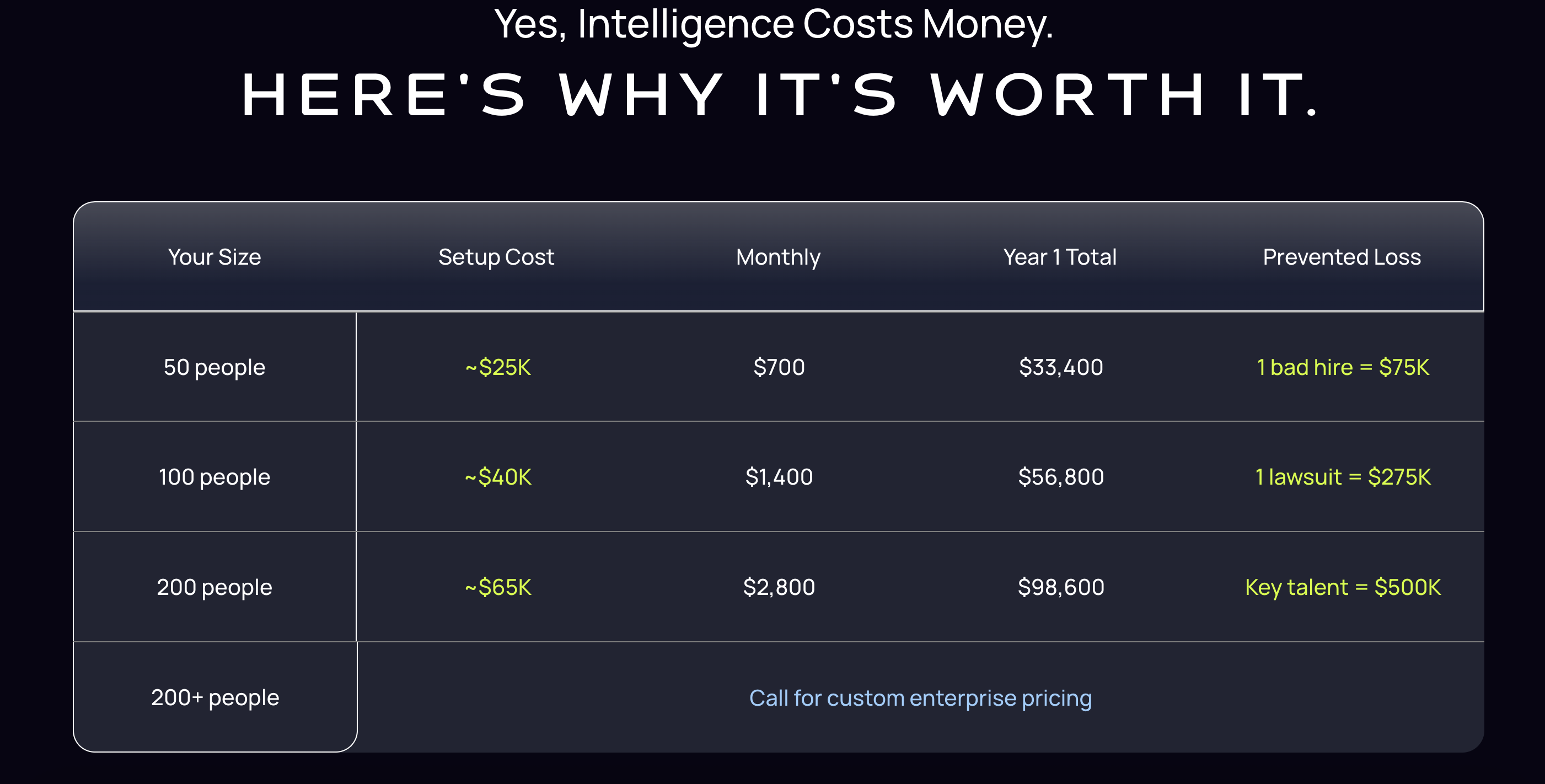Click the 'Monthly' column header
Screen dimensions: 1545x784
pos(778,257)
